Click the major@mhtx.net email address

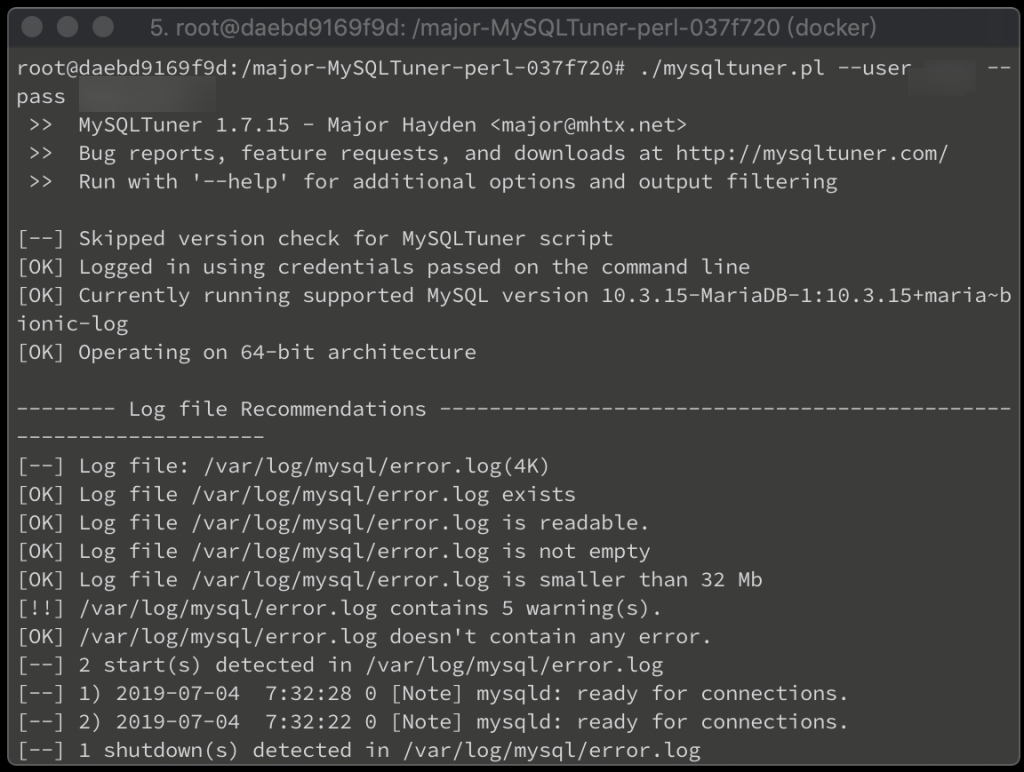coord(588,125)
